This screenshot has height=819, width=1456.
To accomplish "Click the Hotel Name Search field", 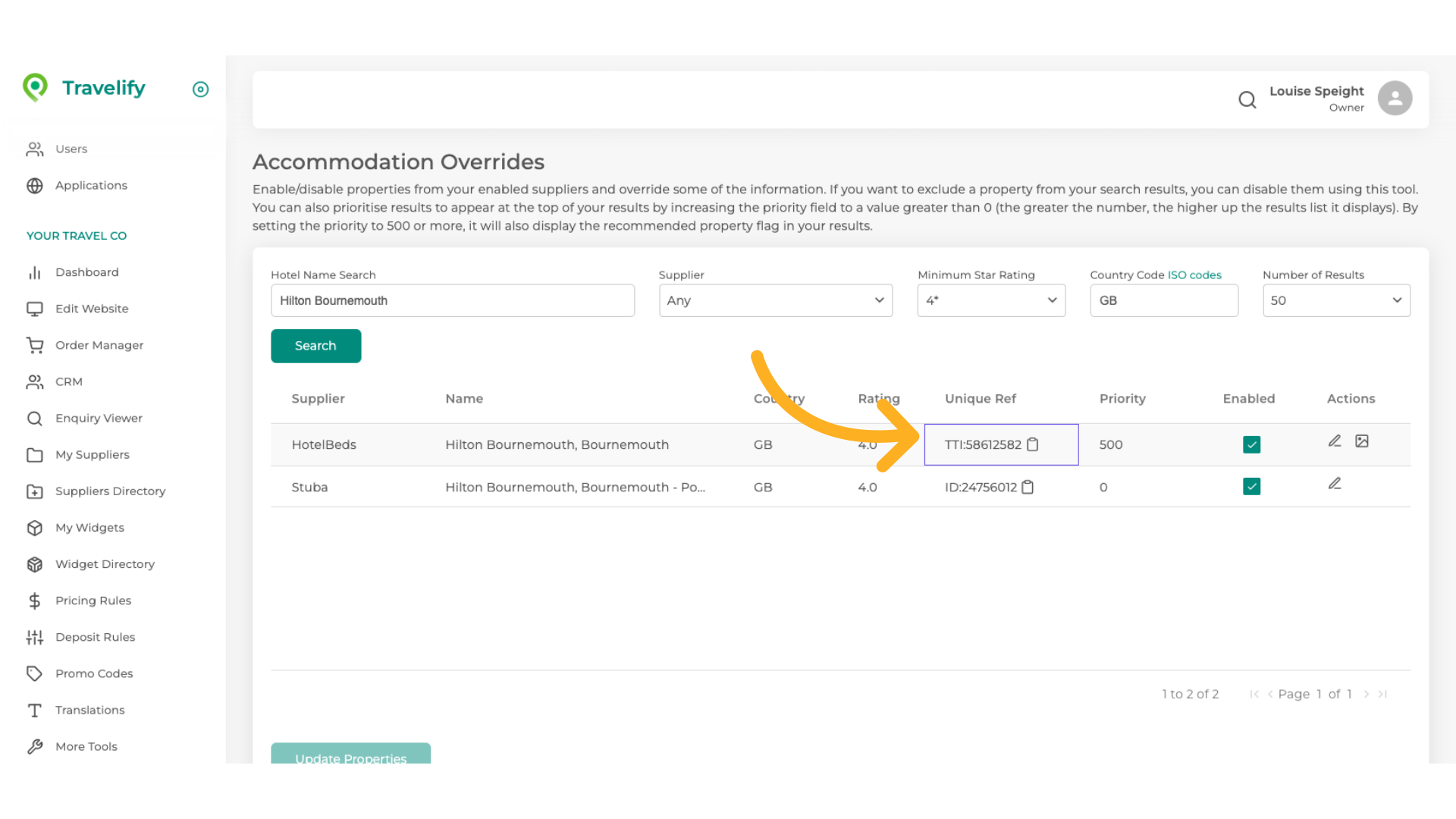I will coord(452,300).
